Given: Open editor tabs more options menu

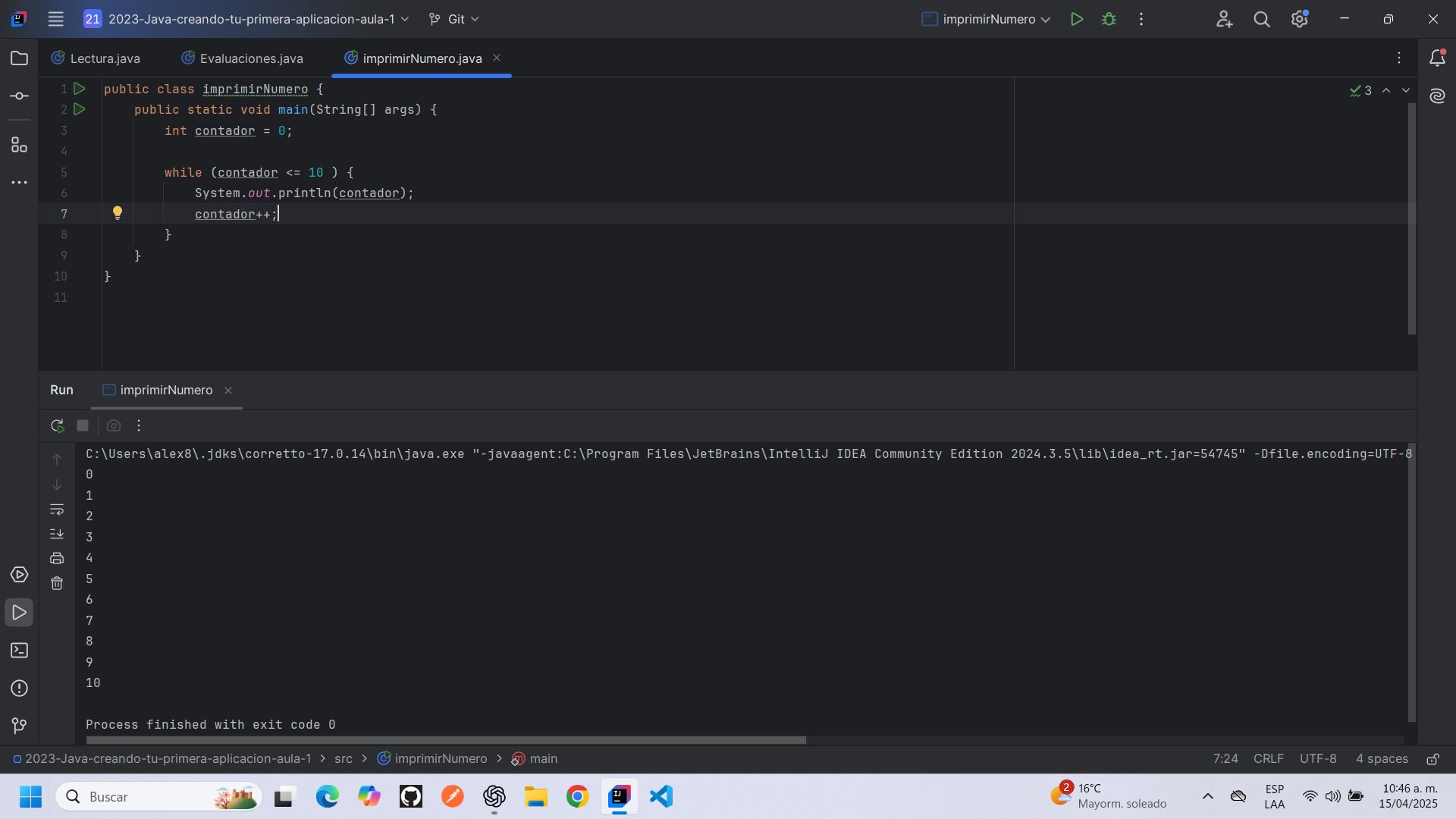Looking at the screenshot, I should click(1399, 58).
